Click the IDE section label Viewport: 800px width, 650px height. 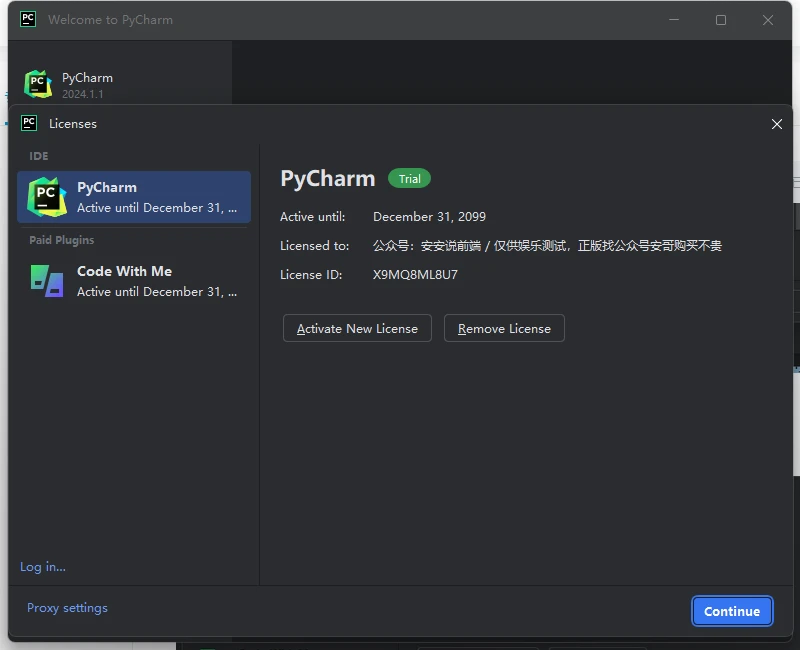coord(39,156)
